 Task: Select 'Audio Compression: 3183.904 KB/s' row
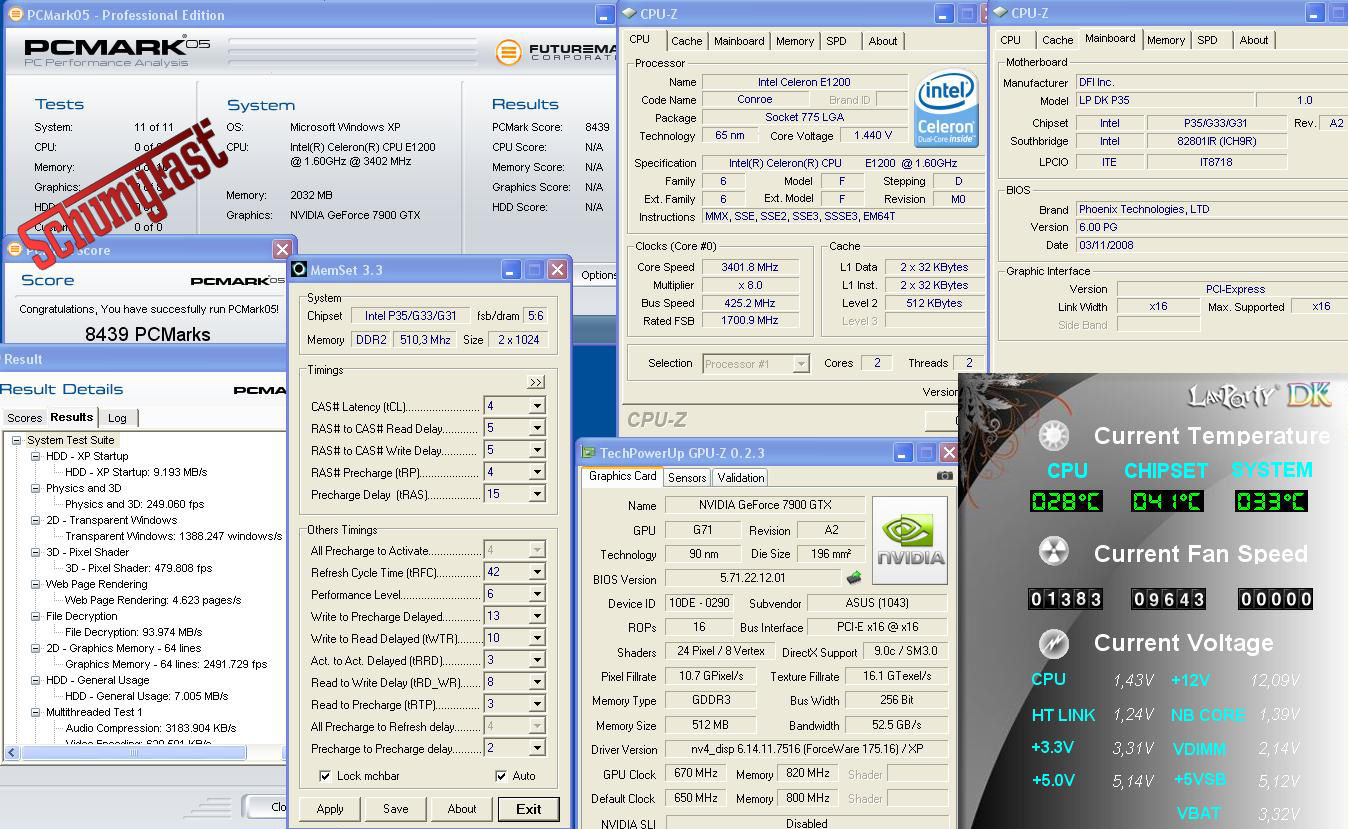tap(151, 728)
